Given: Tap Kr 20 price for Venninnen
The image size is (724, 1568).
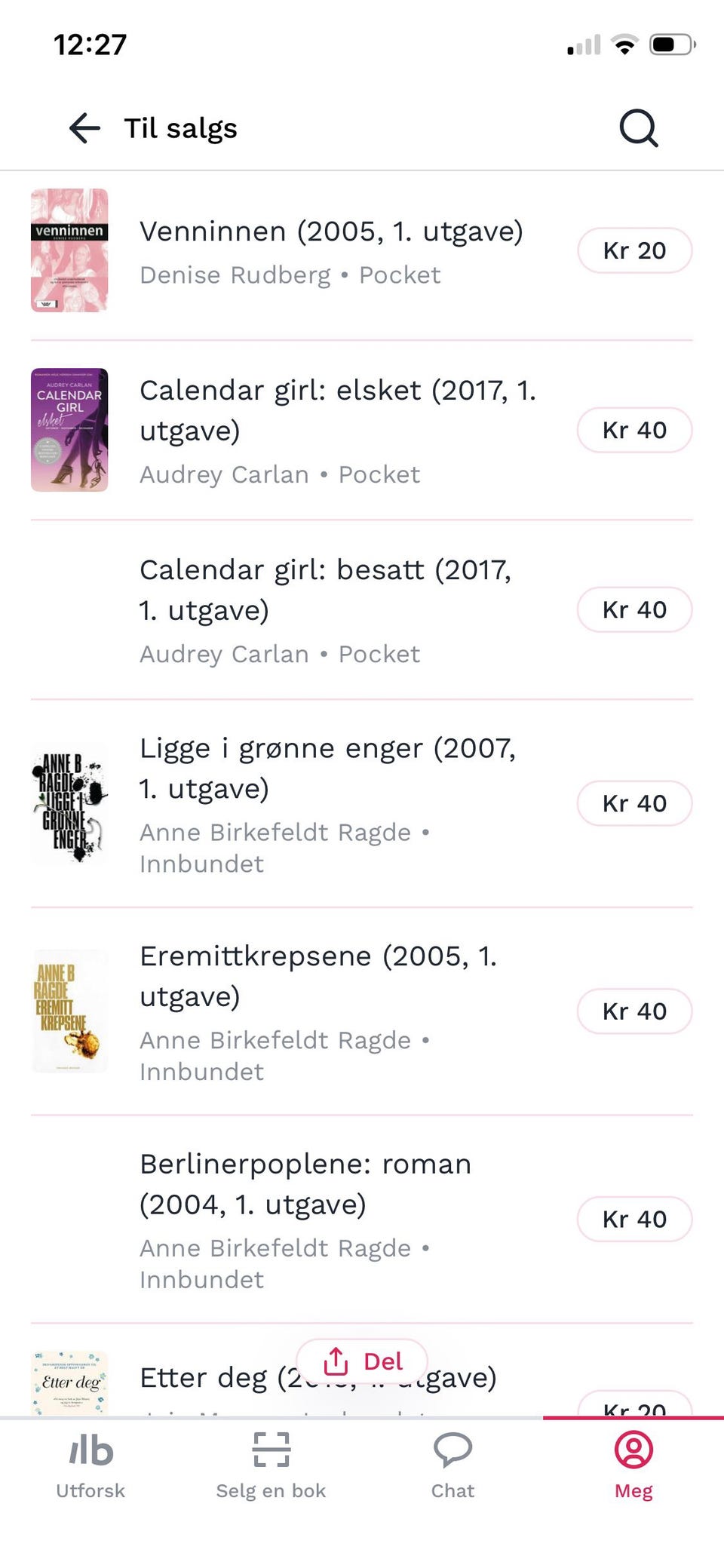Looking at the screenshot, I should pos(635,250).
